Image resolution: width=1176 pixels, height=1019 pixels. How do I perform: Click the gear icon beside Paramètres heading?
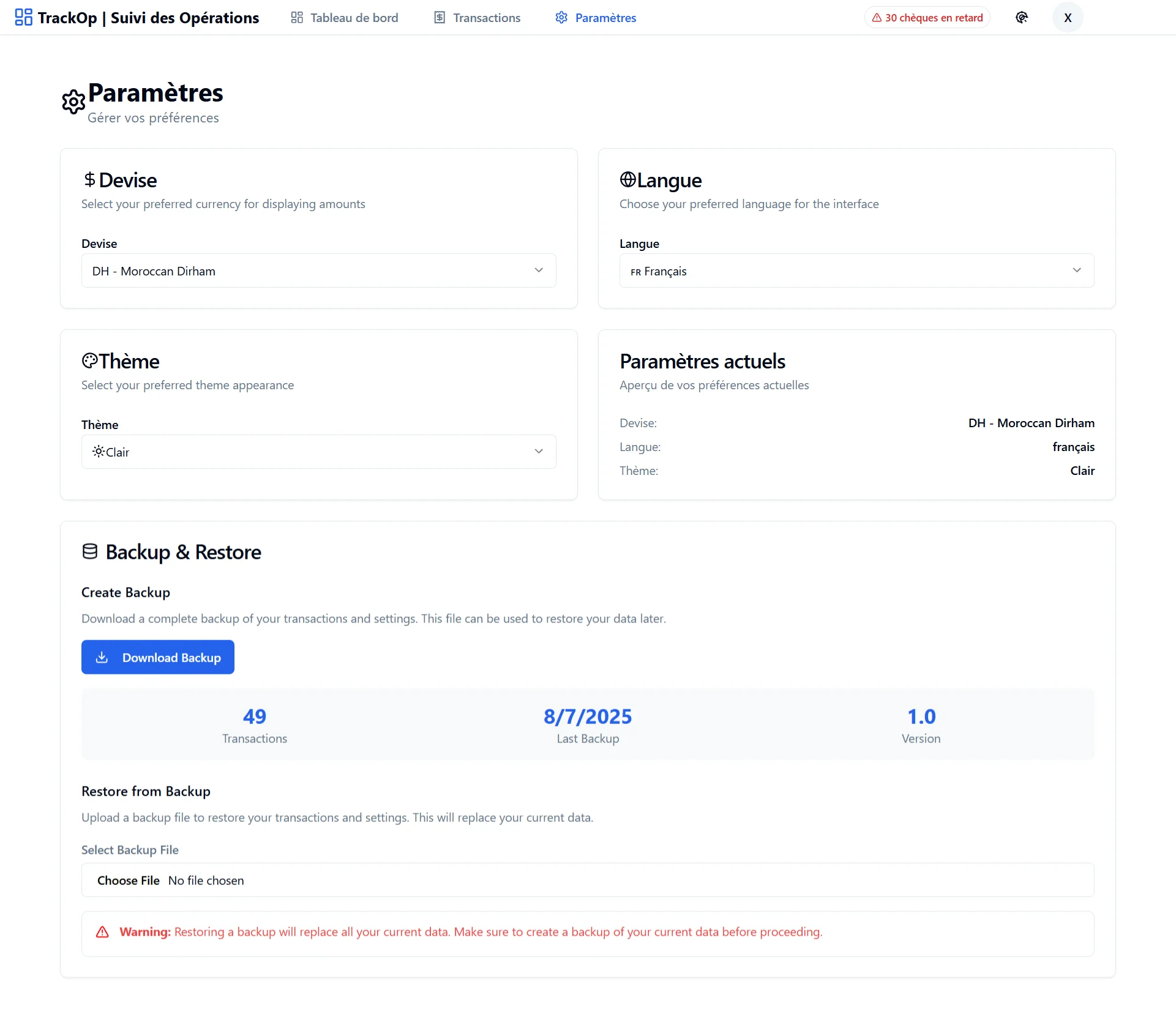[73, 102]
